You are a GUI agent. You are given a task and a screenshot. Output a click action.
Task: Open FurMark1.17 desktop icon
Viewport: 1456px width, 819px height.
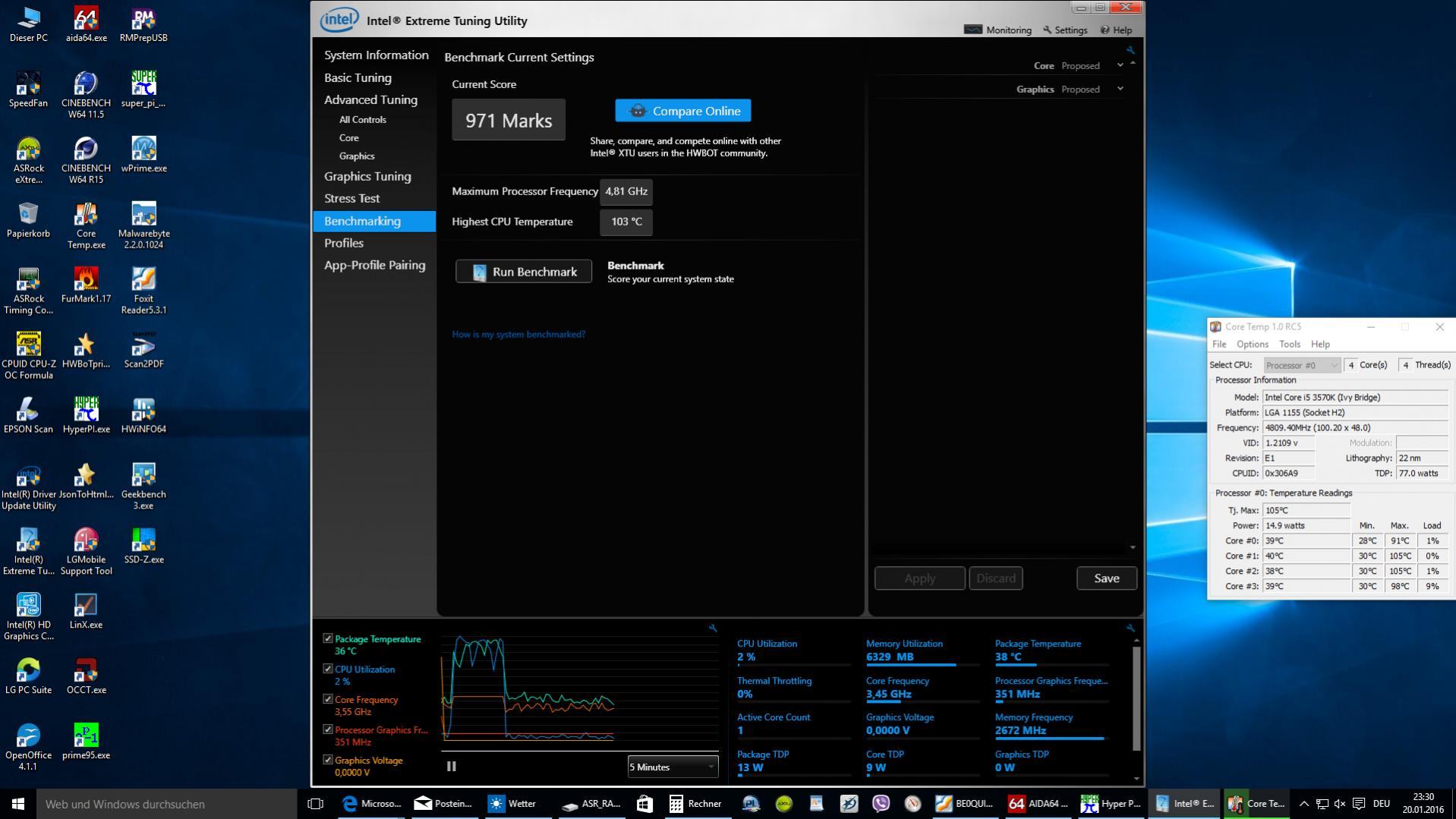(x=86, y=285)
